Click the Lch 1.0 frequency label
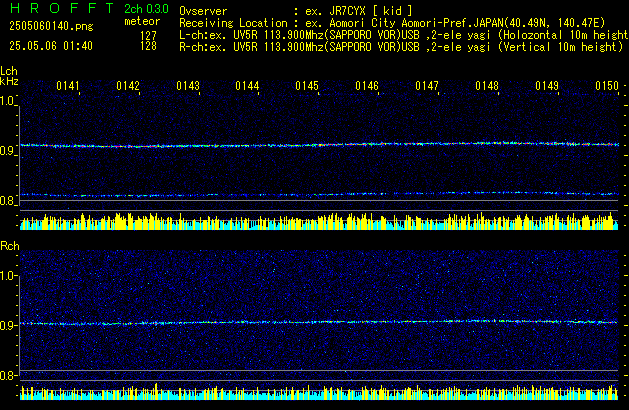 tap(8, 101)
